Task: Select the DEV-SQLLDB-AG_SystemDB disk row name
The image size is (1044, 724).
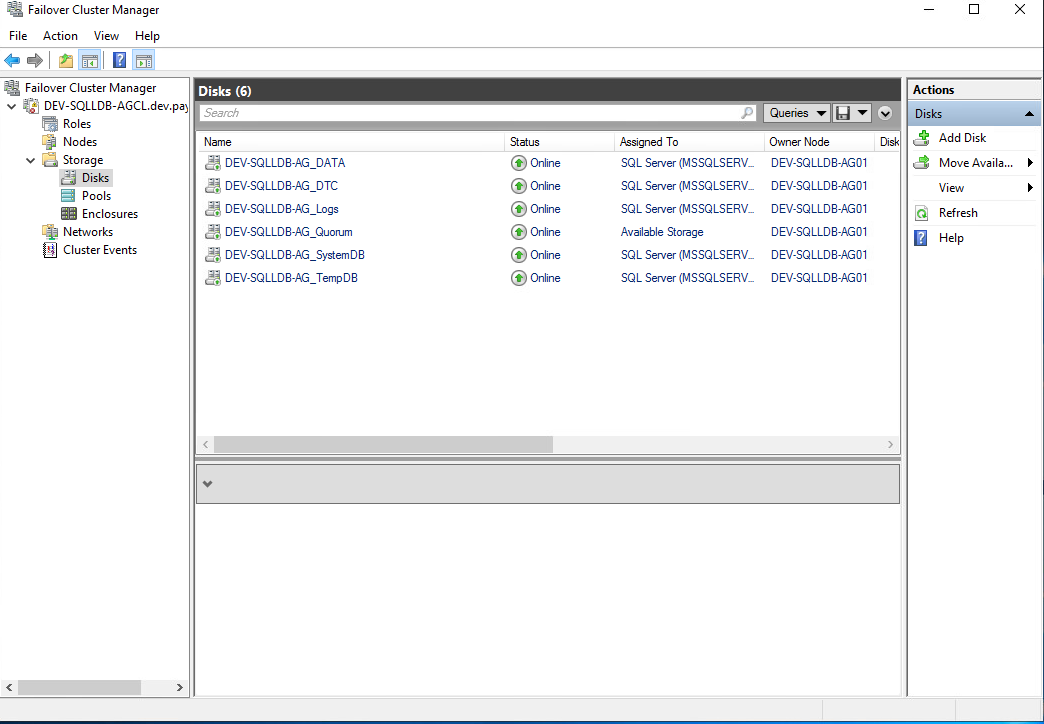Action: pos(295,254)
